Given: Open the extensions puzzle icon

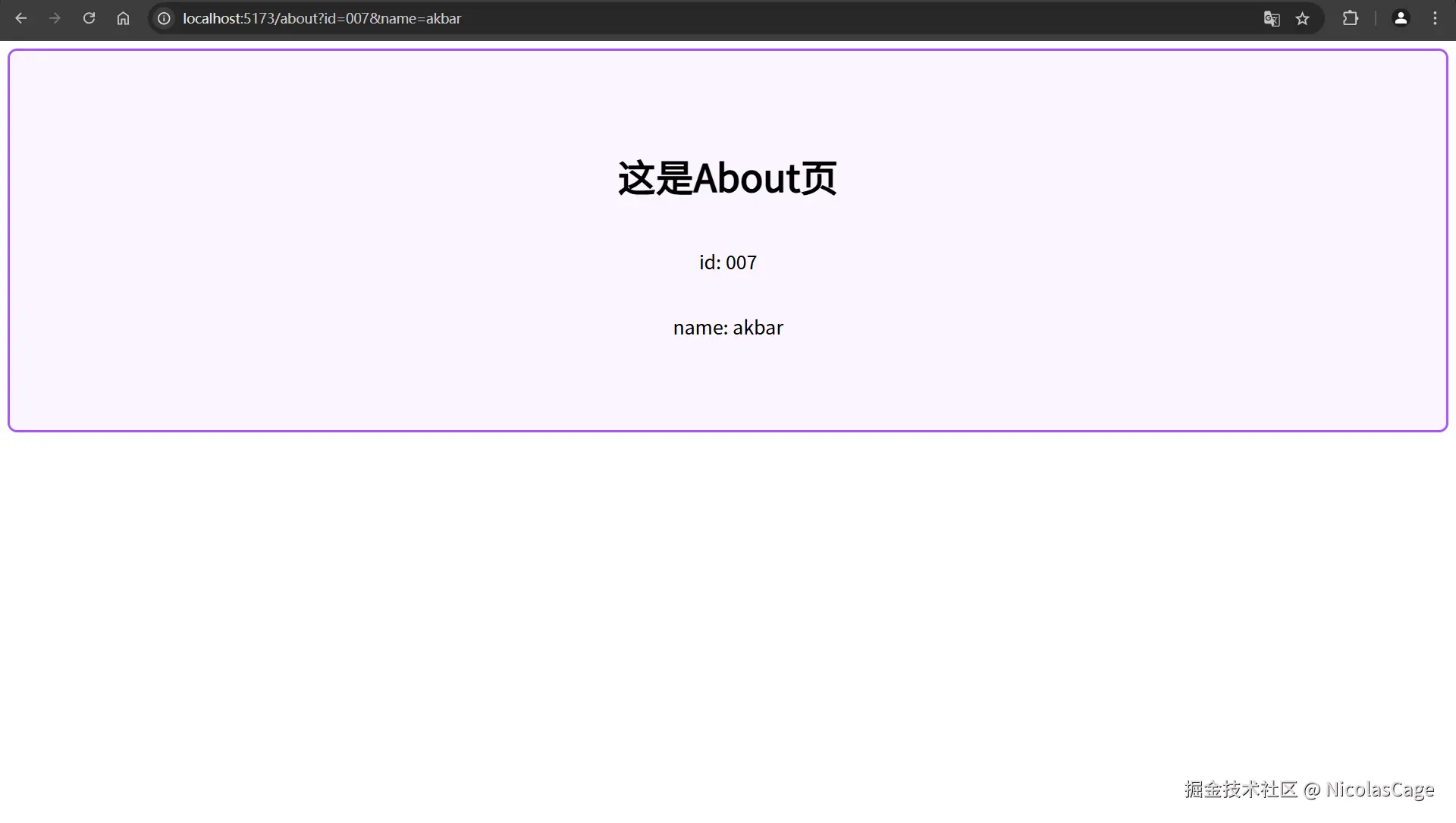Looking at the screenshot, I should tap(1351, 18).
